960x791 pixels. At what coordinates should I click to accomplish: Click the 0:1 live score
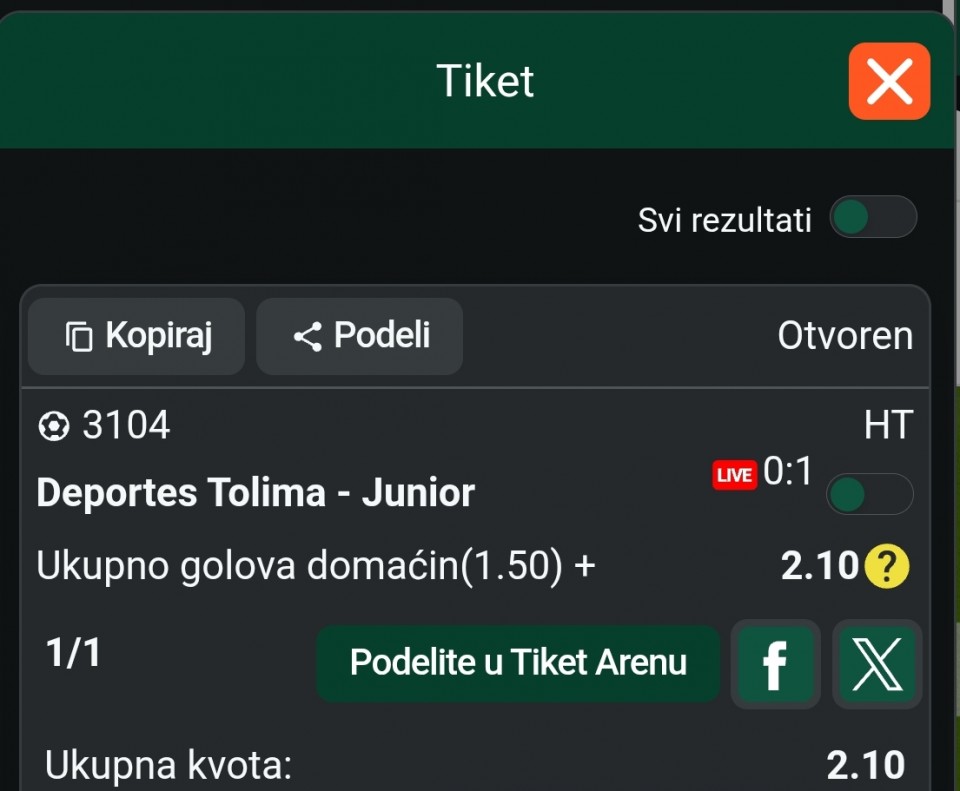788,471
